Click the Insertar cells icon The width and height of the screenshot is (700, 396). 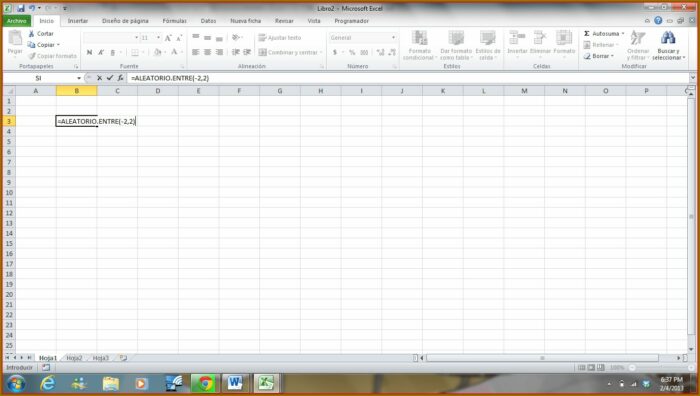click(x=517, y=38)
